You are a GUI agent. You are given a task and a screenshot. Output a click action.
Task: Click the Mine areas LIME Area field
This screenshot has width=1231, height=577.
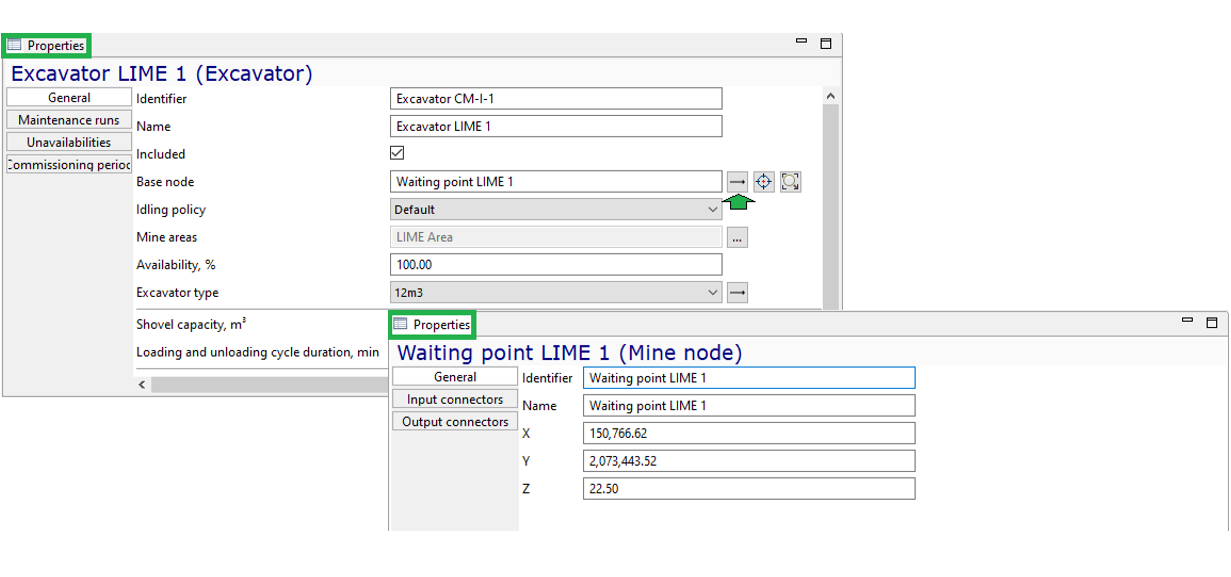coord(556,237)
